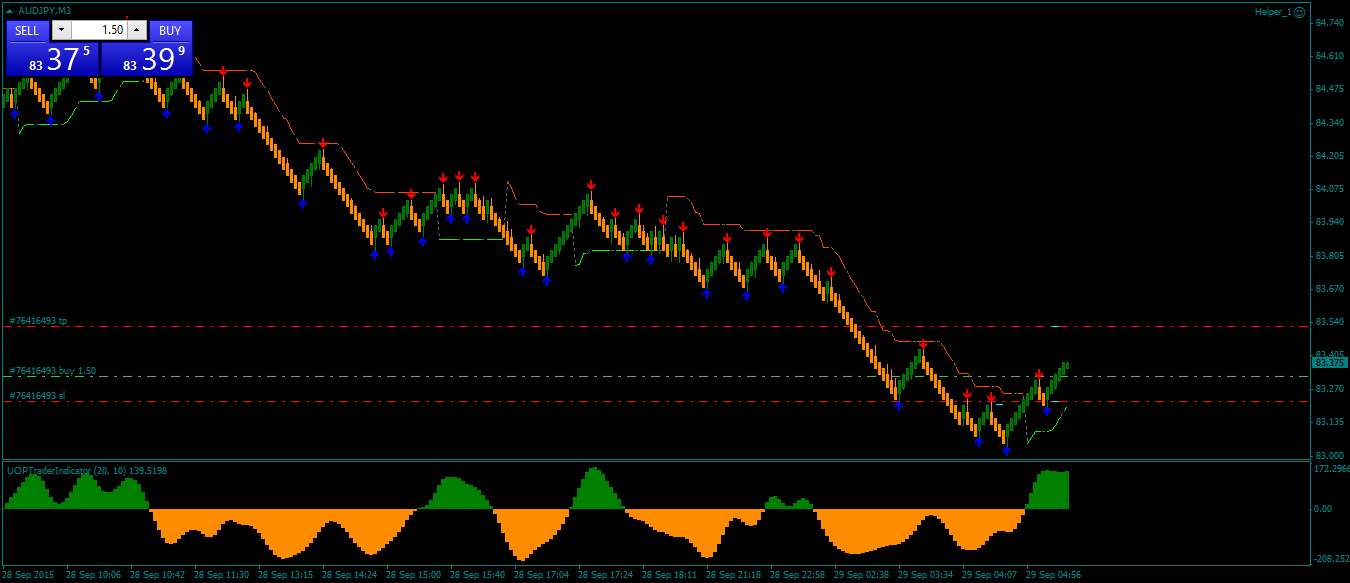Image resolution: width=1350 pixels, height=583 pixels.
Task: Click the Helper_1 smiley face icon
Action: coord(1299,12)
